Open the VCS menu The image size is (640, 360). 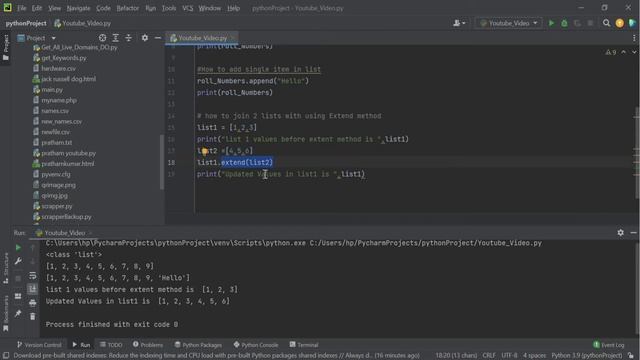tap(187, 8)
